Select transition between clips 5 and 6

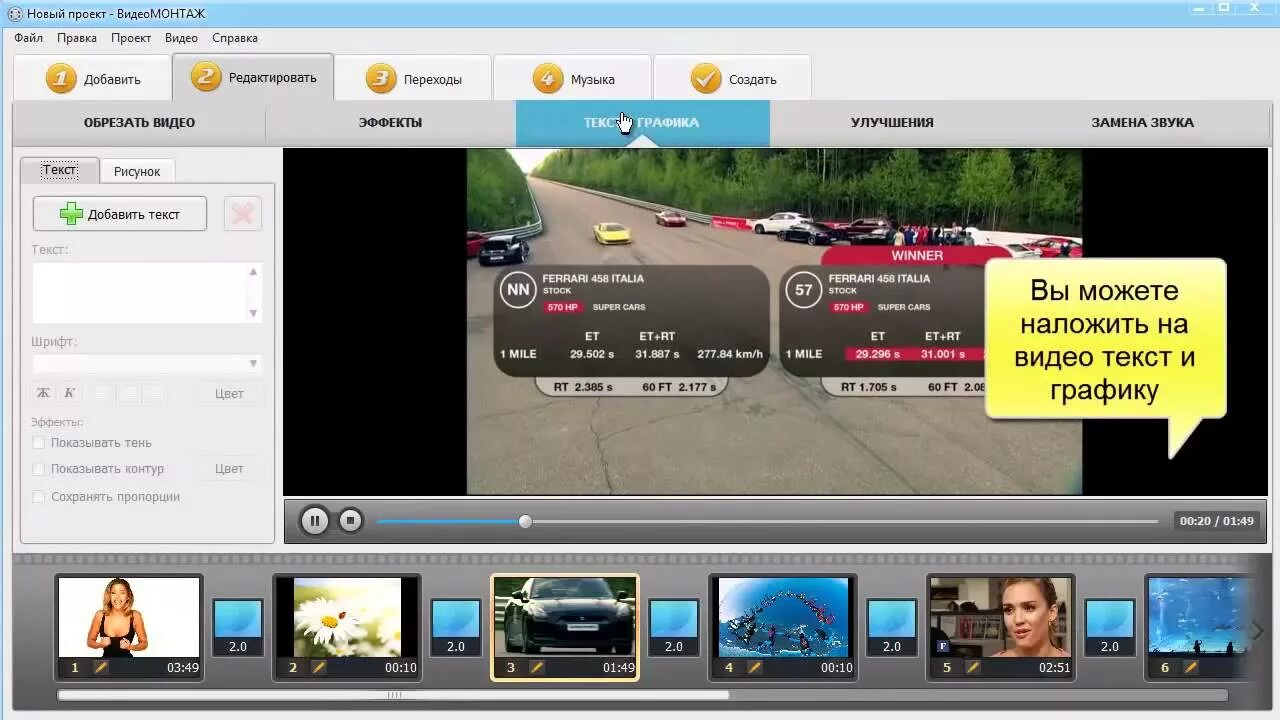pyautogui.click(x=1110, y=628)
